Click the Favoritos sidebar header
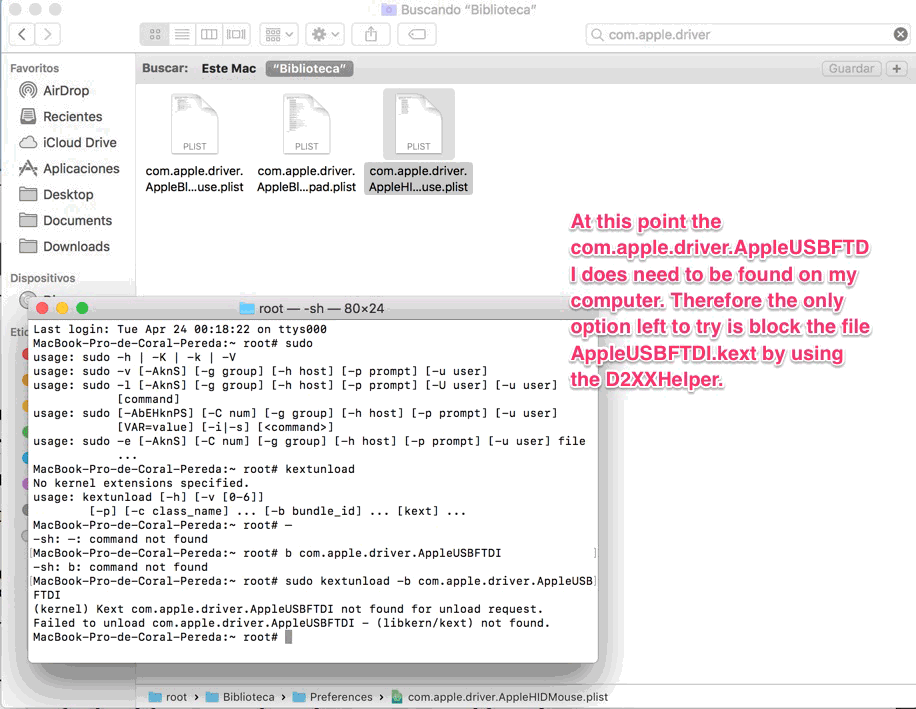Image resolution: width=916 pixels, height=709 pixels. coord(34,68)
